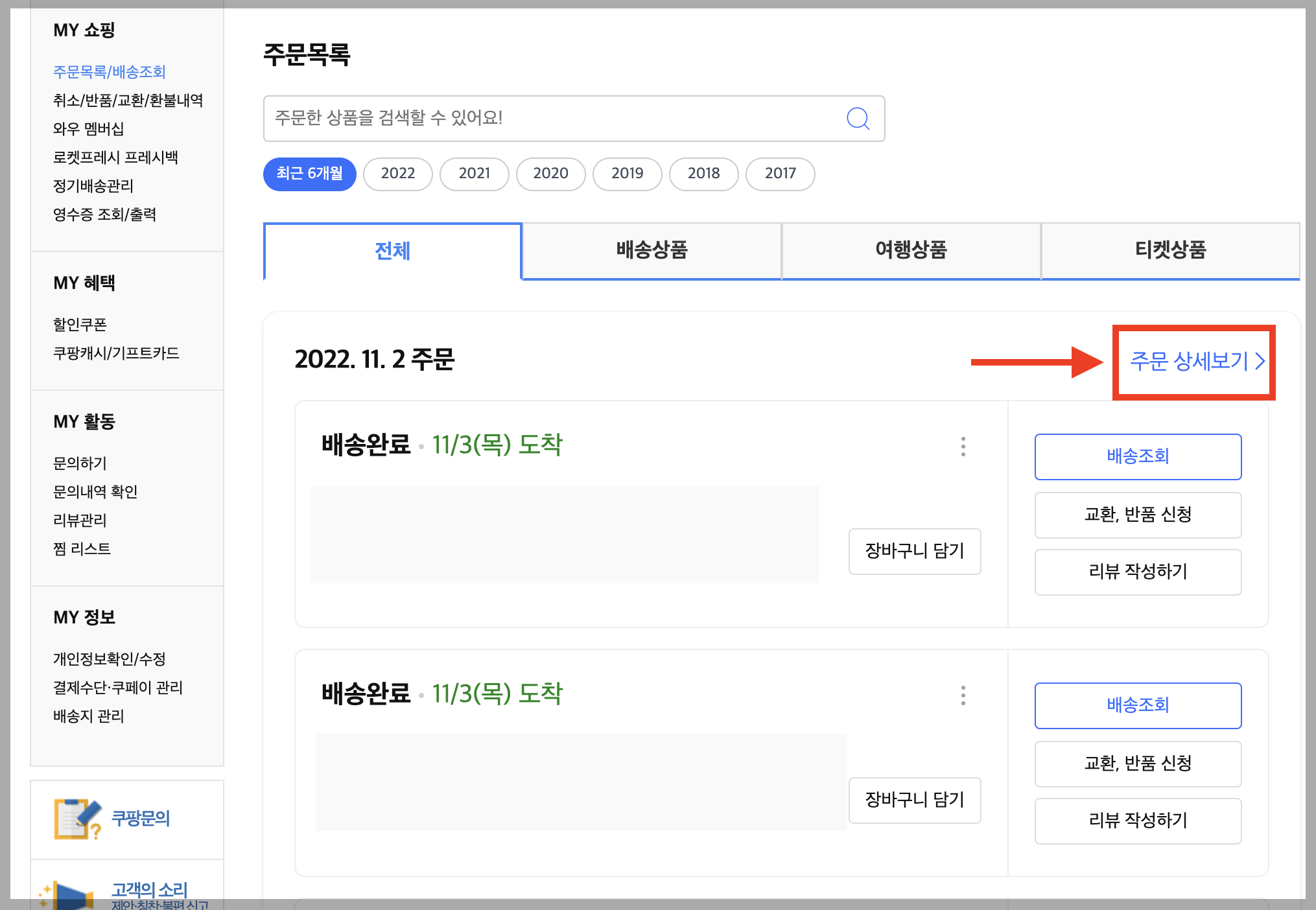This screenshot has height=910, width=1316.
Task: Select the 최근 6개월 filter pill
Action: [x=309, y=174]
